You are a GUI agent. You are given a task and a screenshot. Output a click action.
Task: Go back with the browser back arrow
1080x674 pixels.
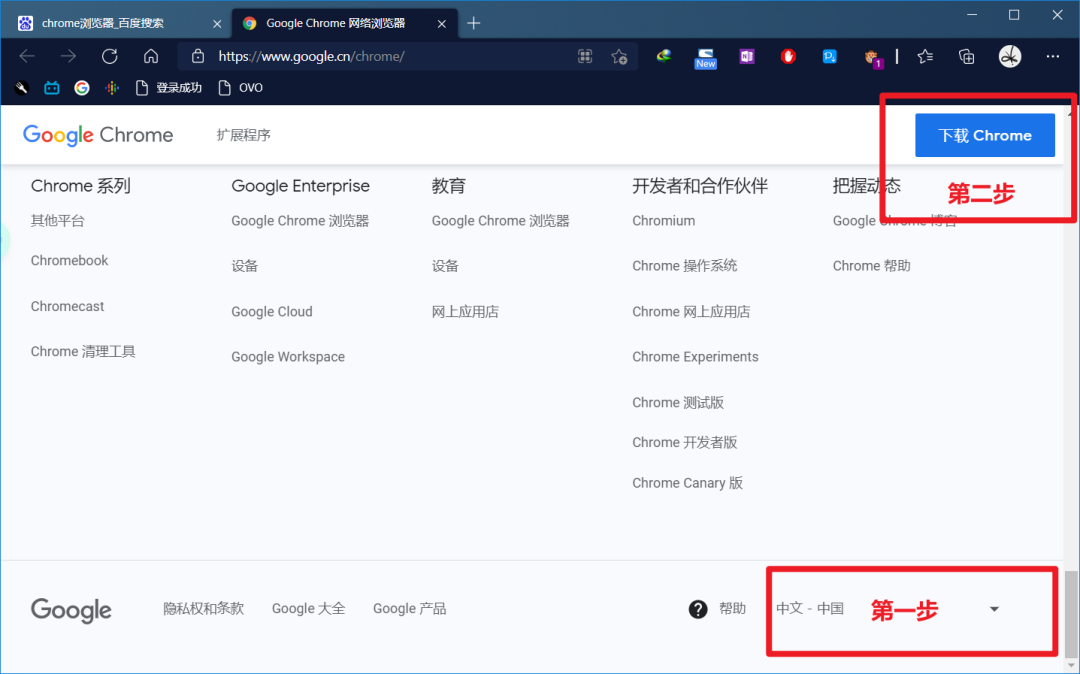tap(27, 56)
